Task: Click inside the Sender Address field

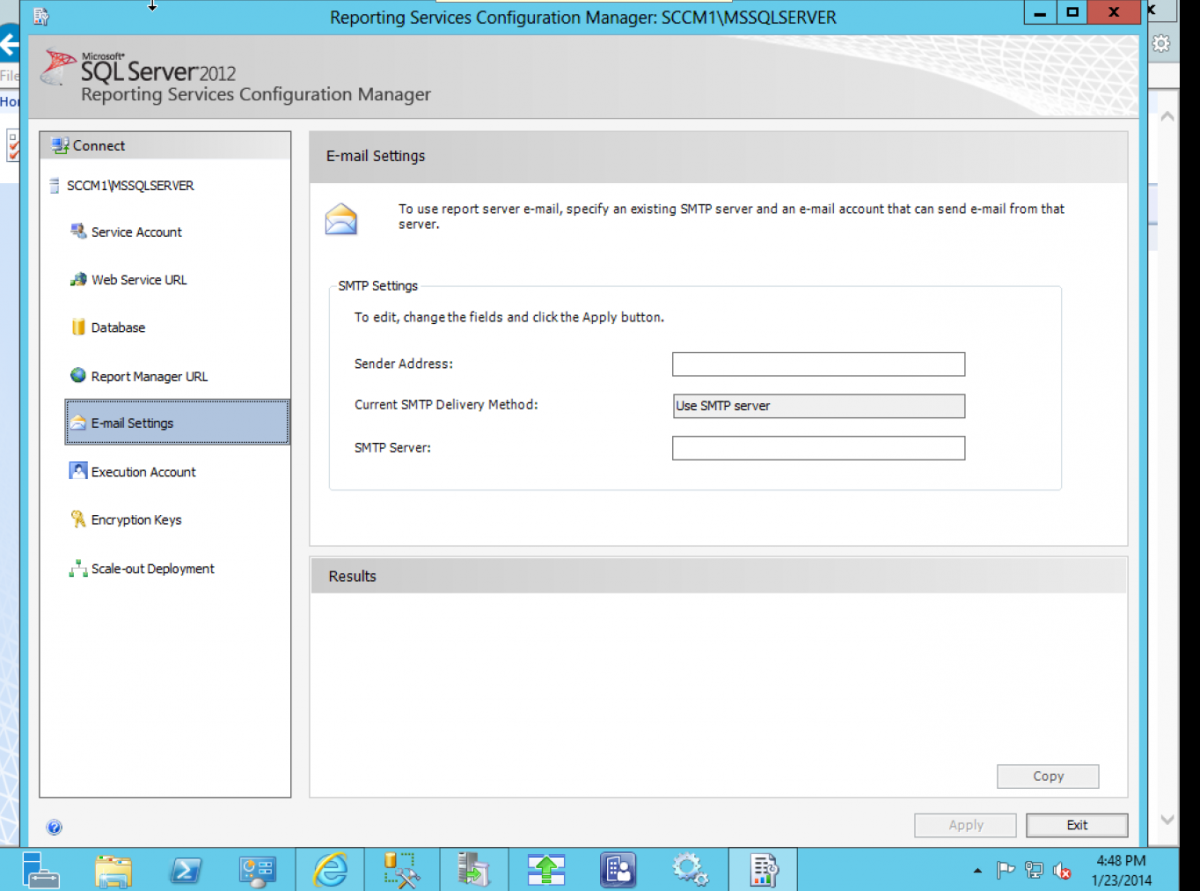Action: pos(818,364)
